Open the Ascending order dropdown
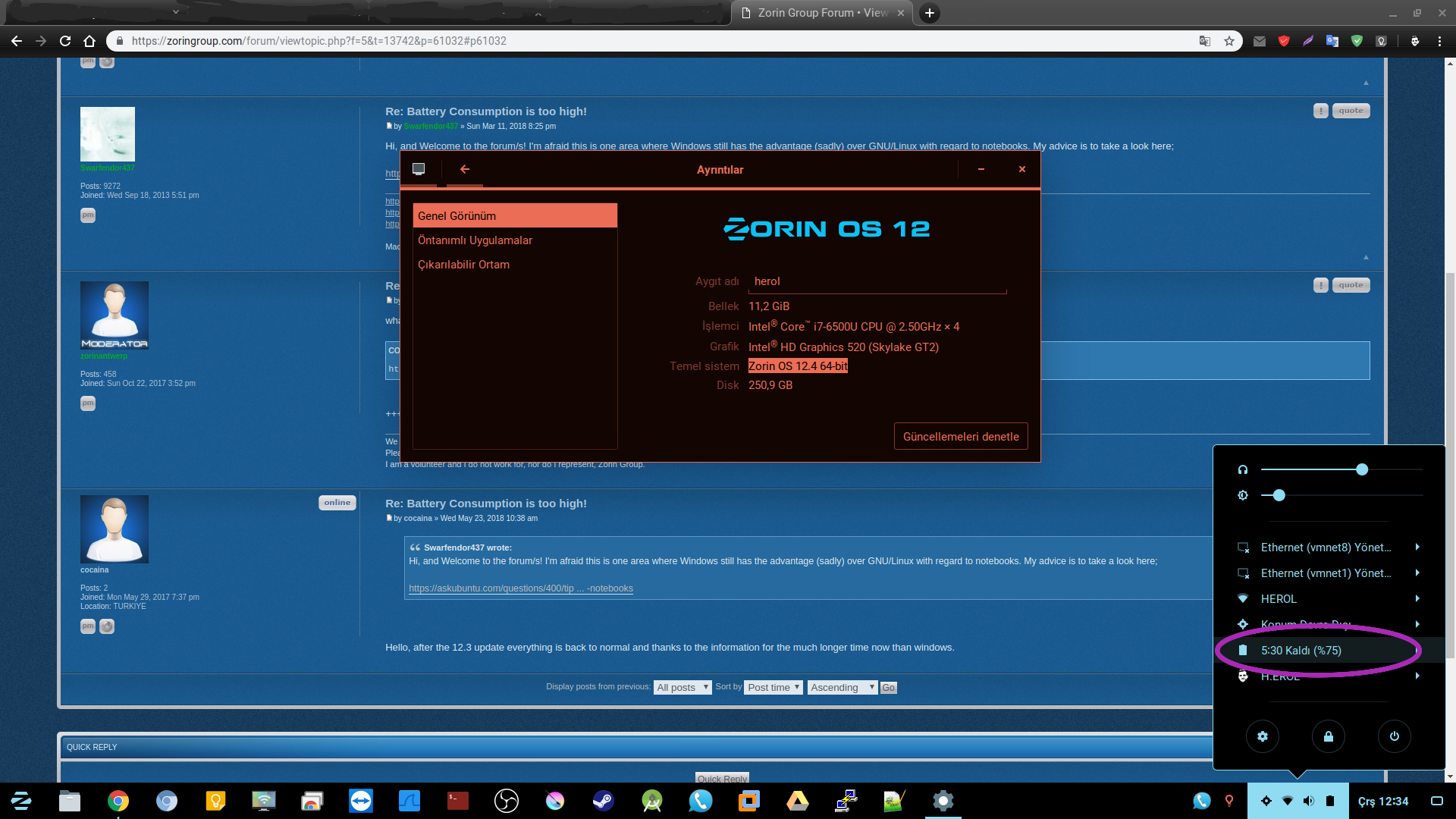The height and width of the screenshot is (819, 1456). click(842, 687)
